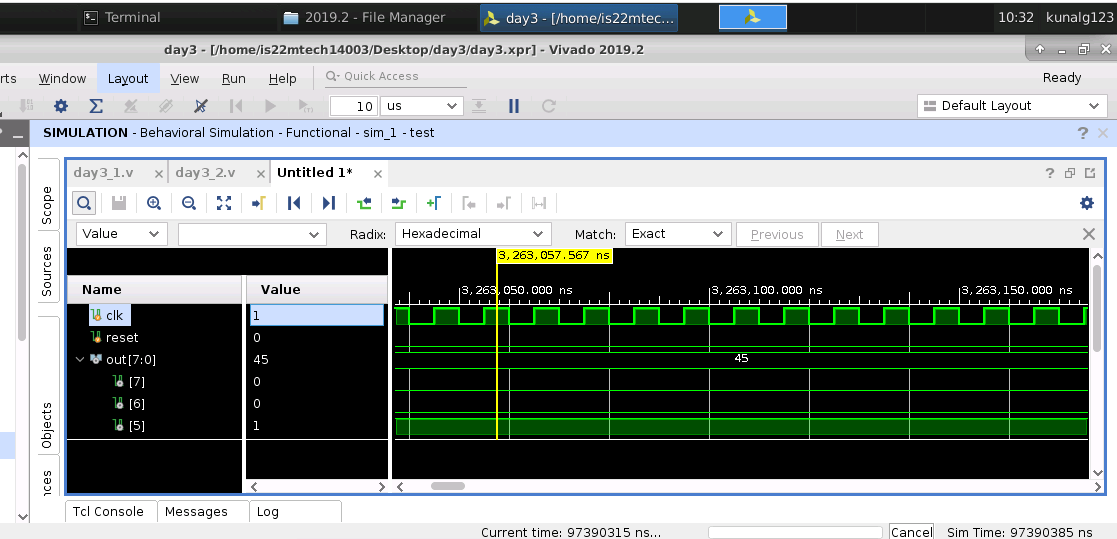Open the empty search value combo box

252,234
